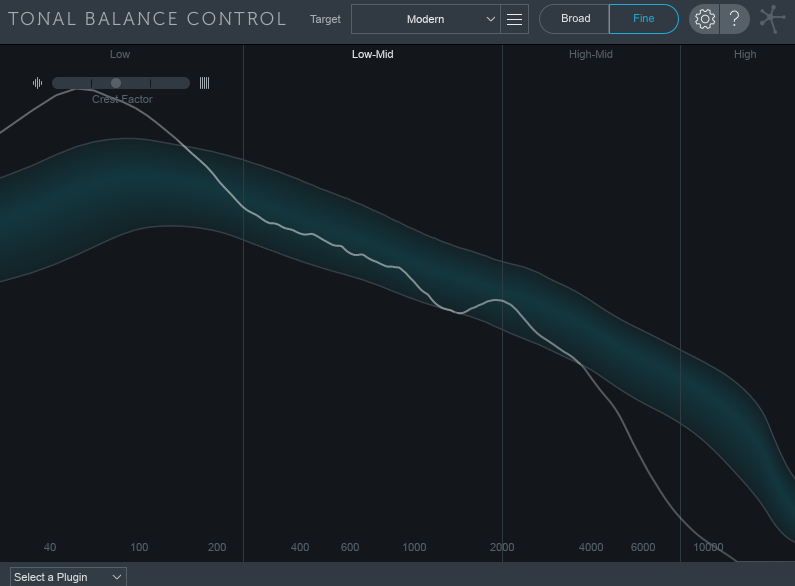795x586 pixels.
Task: Open the target preset menu icon
Action: coord(514,19)
